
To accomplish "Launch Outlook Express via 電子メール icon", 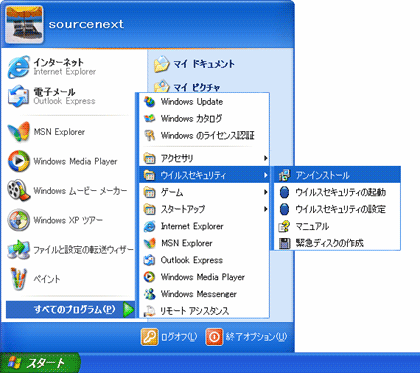I will click(x=19, y=96).
